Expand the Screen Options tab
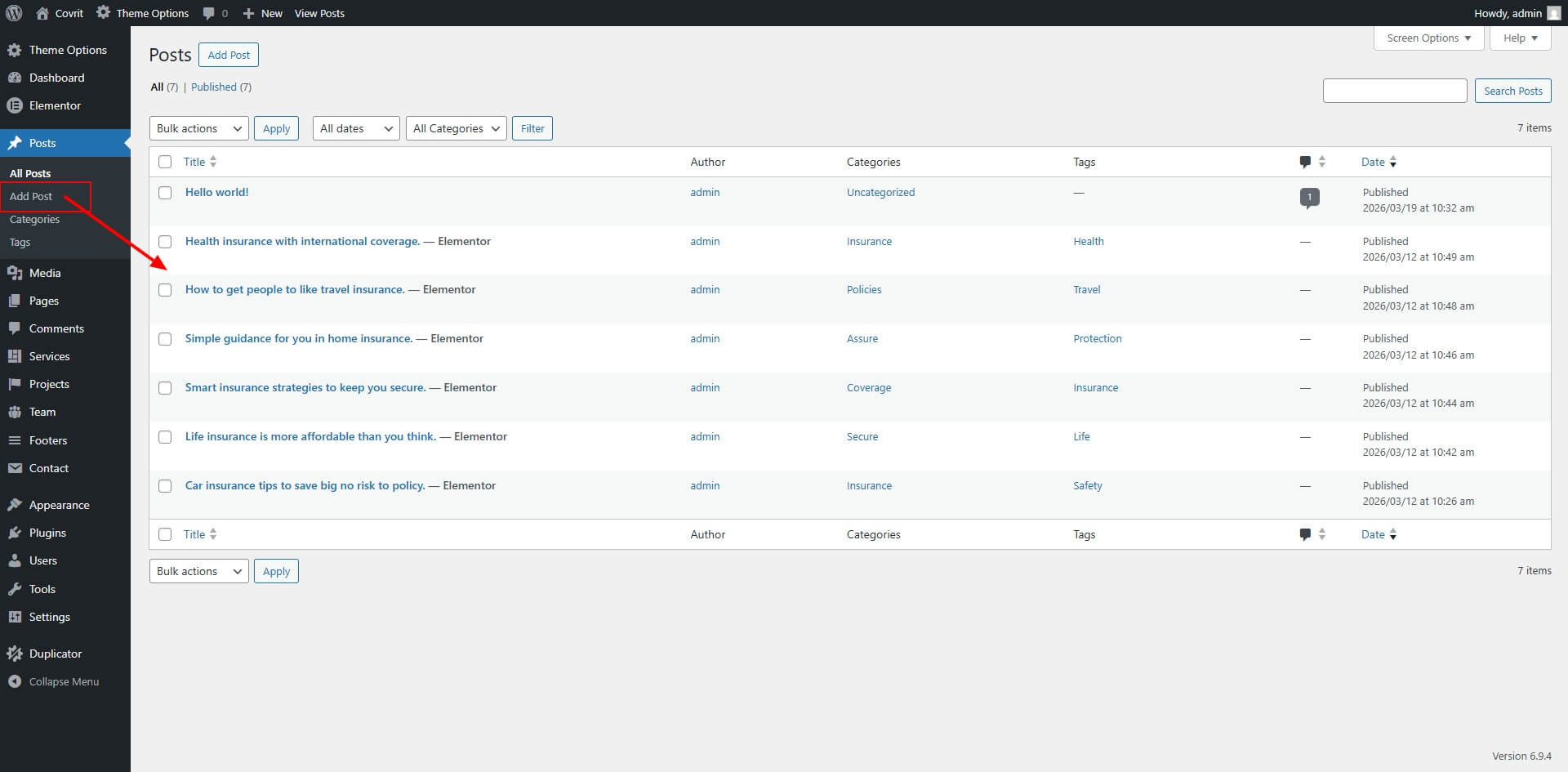Image resolution: width=1568 pixels, height=772 pixels. [x=1428, y=38]
